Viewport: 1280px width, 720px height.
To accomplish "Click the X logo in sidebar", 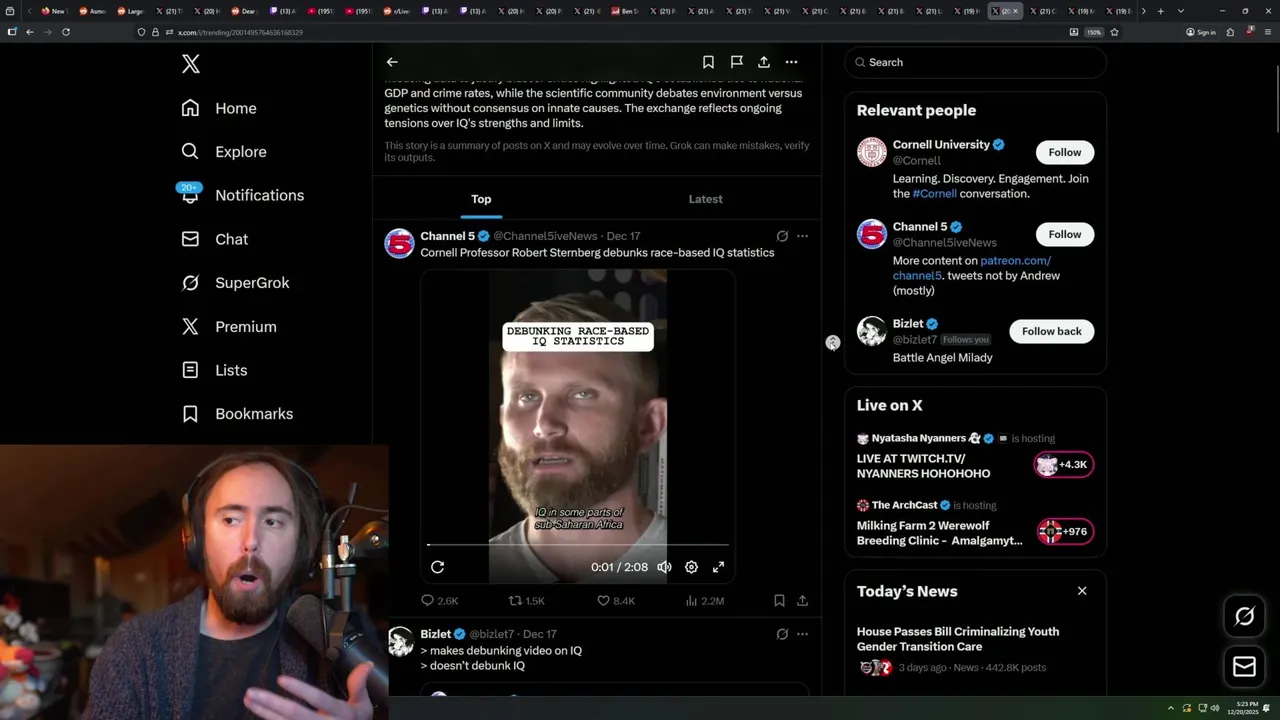I will coord(191,64).
